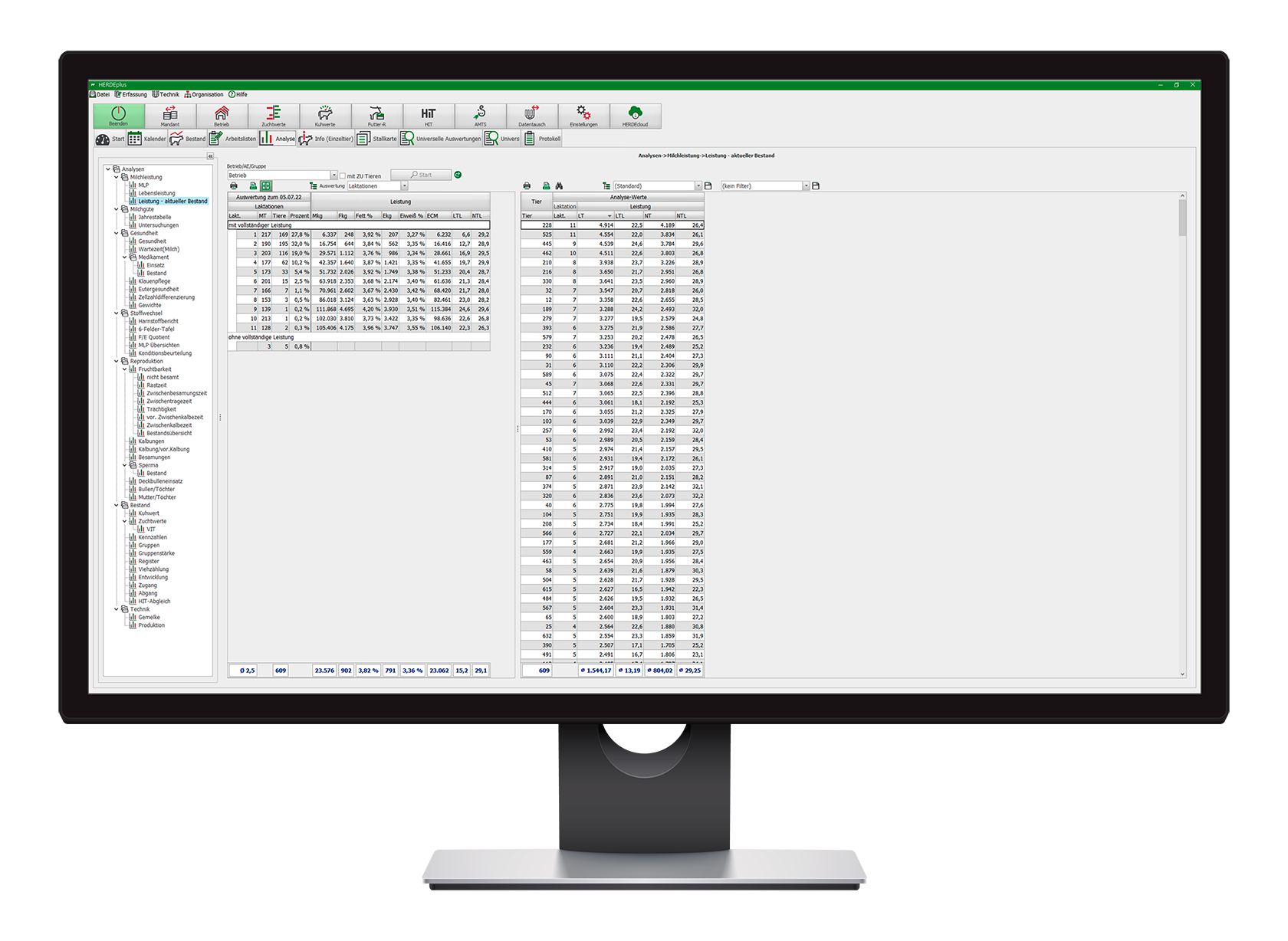Sort by the LT column header
Image resolution: width=1288 pixels, height=941 pixels.
point(594,216)
